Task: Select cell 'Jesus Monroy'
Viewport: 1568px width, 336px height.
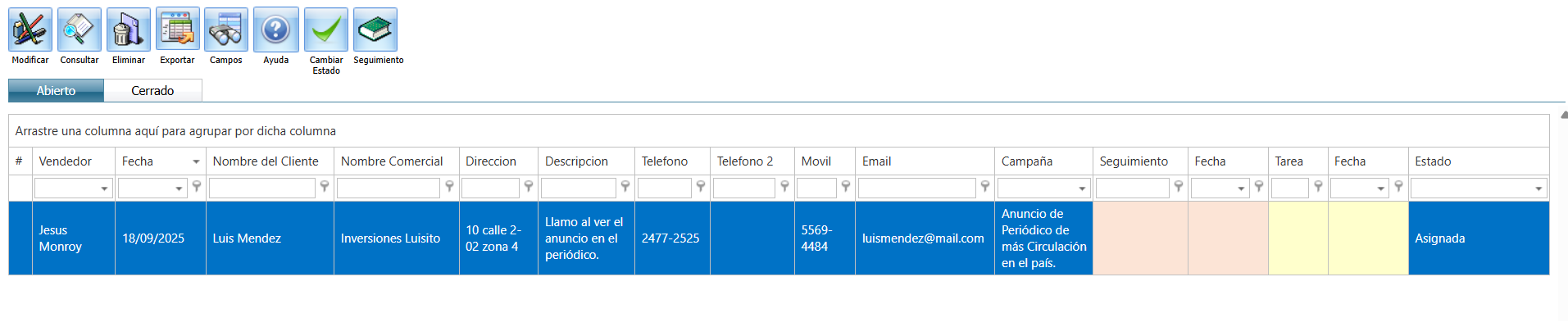Action: pos(74,238)
